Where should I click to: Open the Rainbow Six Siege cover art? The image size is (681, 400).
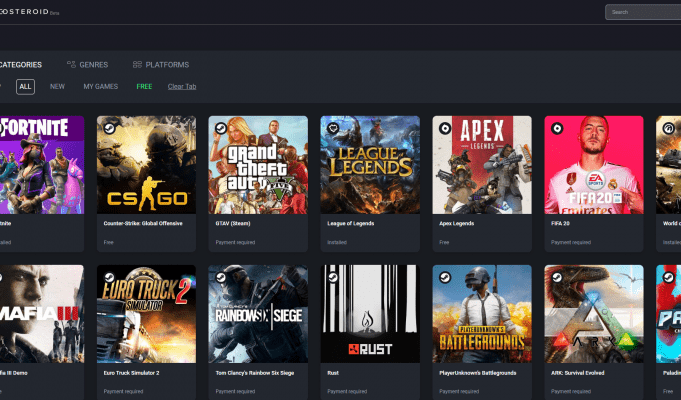click(258, 314)
